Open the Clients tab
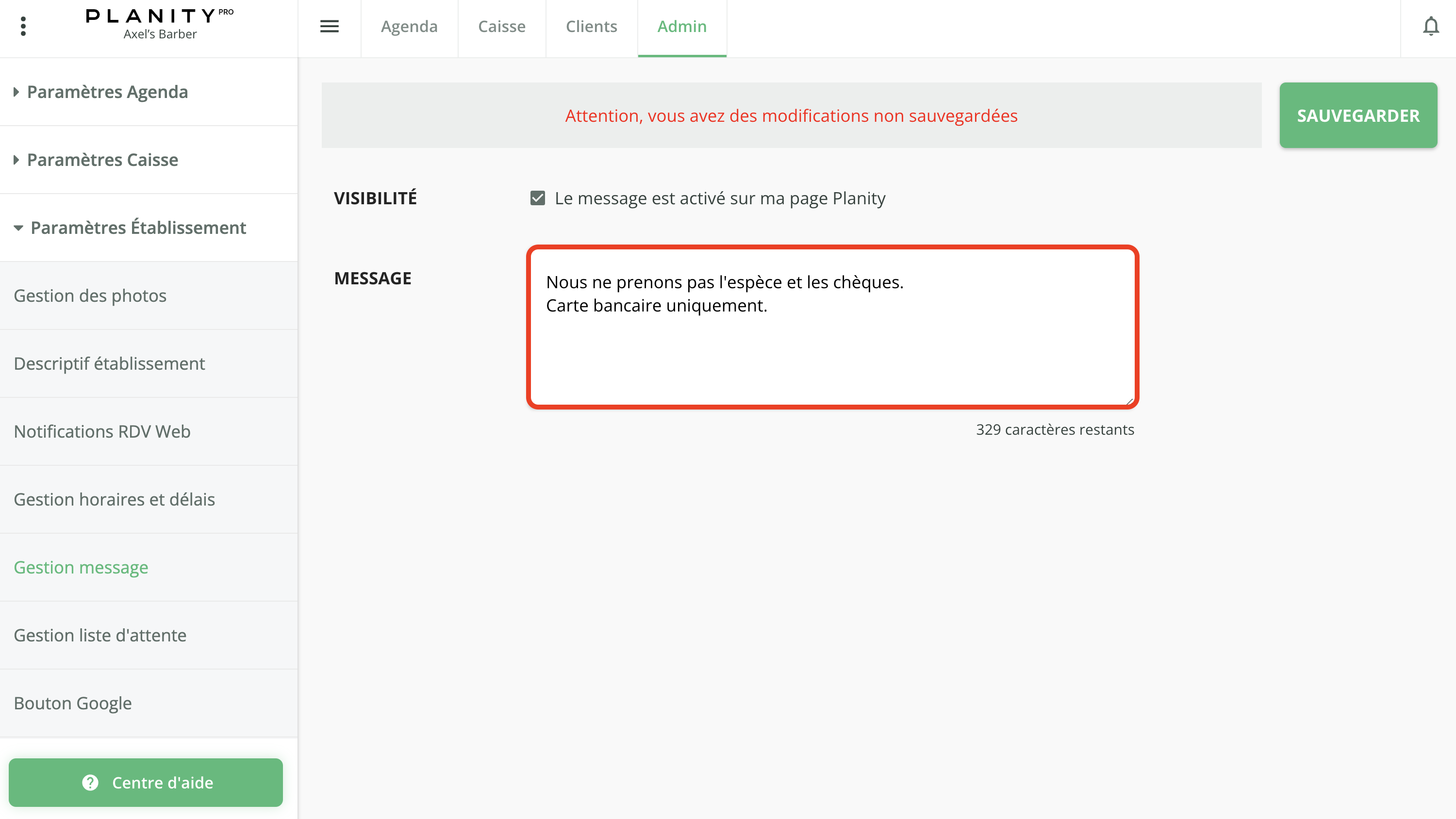Viewport: 1456px width, 819px height. tap(591, 26)
